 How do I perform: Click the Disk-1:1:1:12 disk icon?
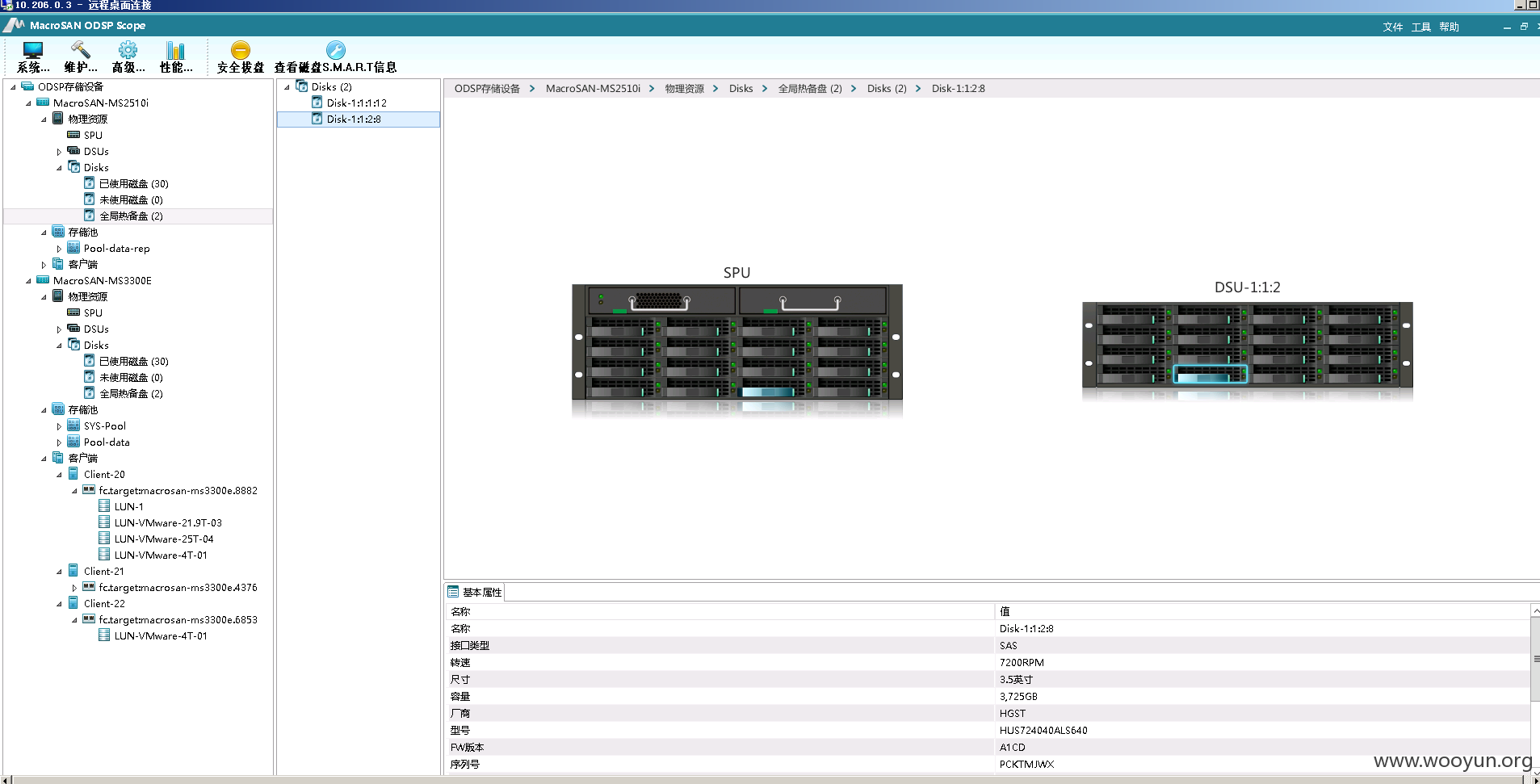click(317, 103)
